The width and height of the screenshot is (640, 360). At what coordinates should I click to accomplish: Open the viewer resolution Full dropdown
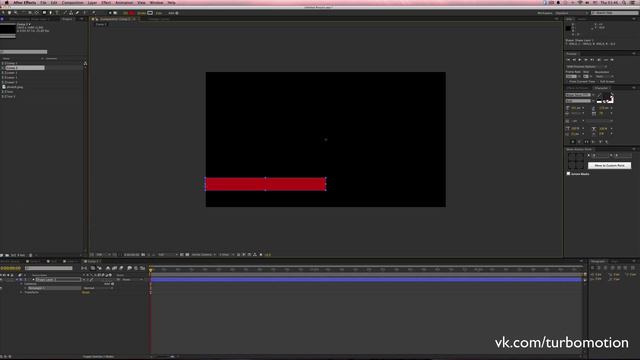point(167,255)
